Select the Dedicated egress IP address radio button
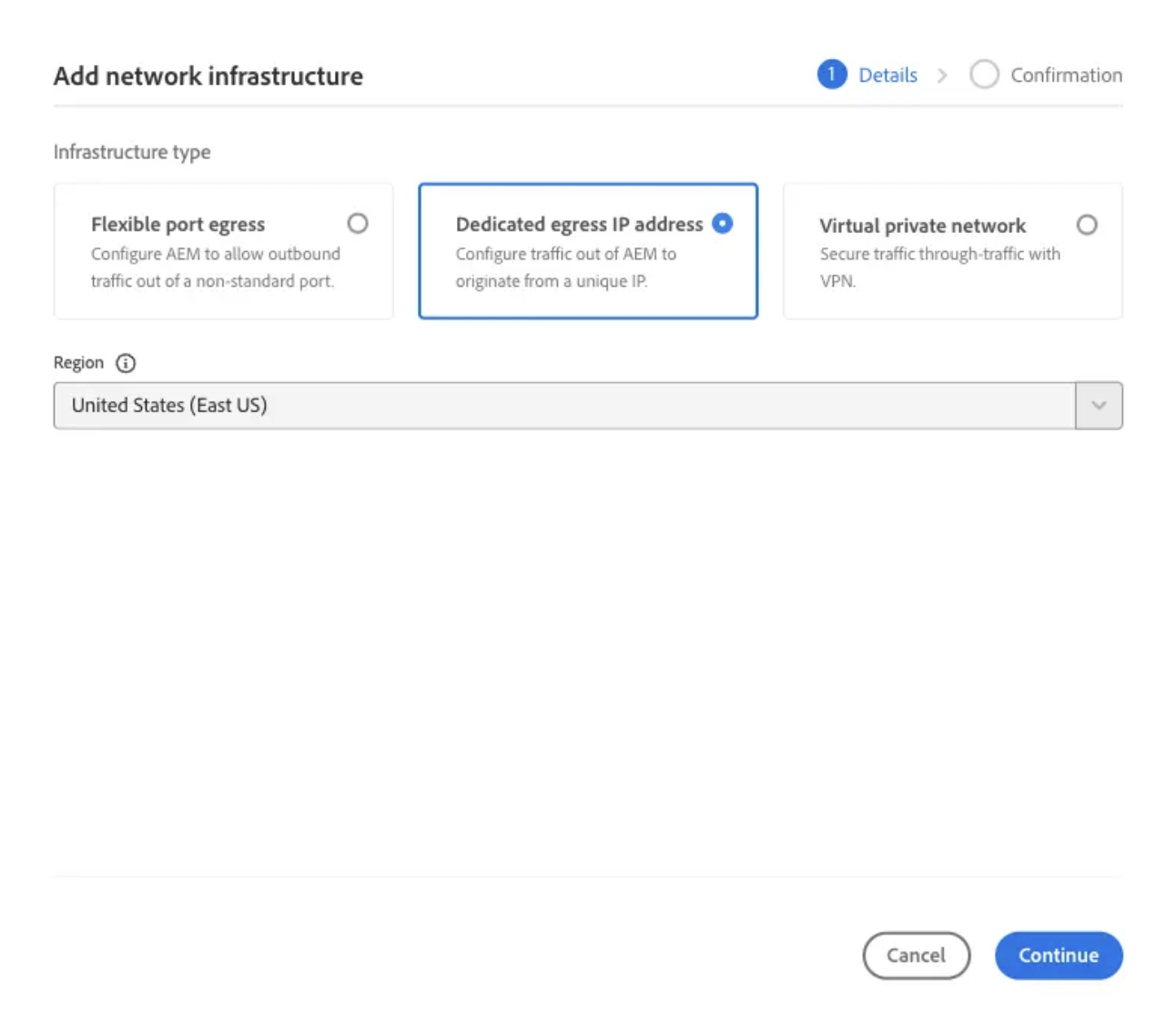 point(723,223)
